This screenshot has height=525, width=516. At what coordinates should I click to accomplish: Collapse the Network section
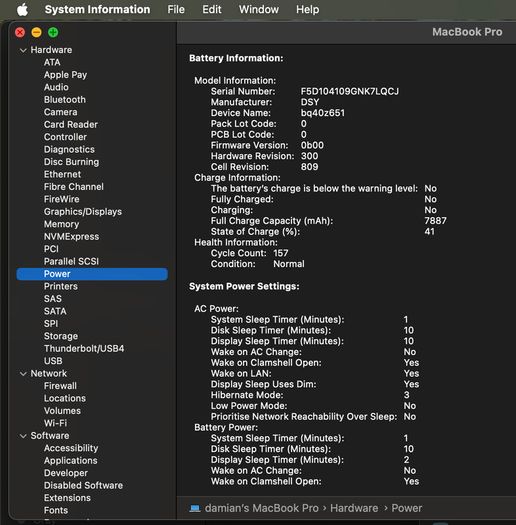coord(23,374)
